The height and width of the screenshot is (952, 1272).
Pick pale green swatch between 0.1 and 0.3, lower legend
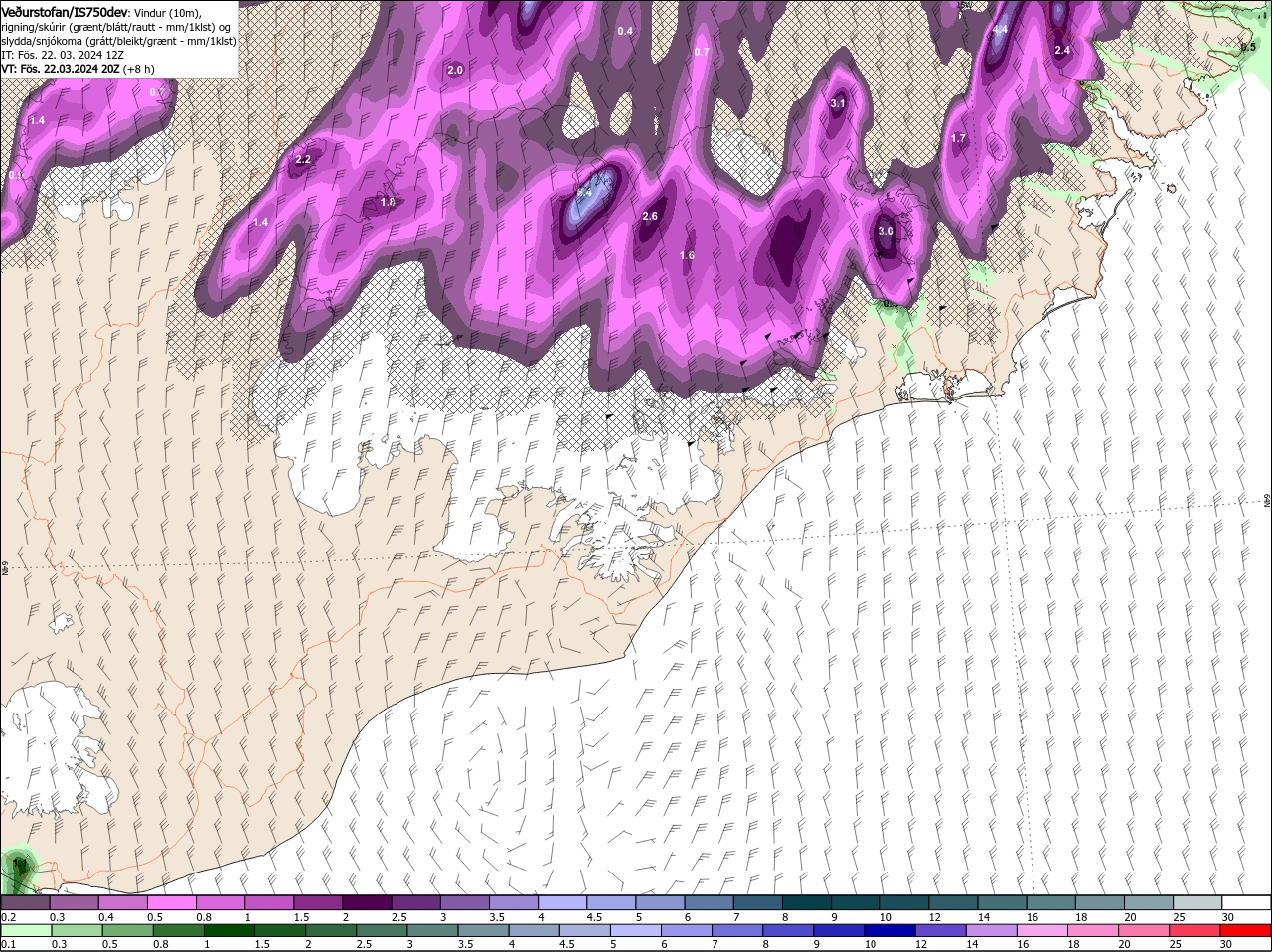tap(26, 930)
